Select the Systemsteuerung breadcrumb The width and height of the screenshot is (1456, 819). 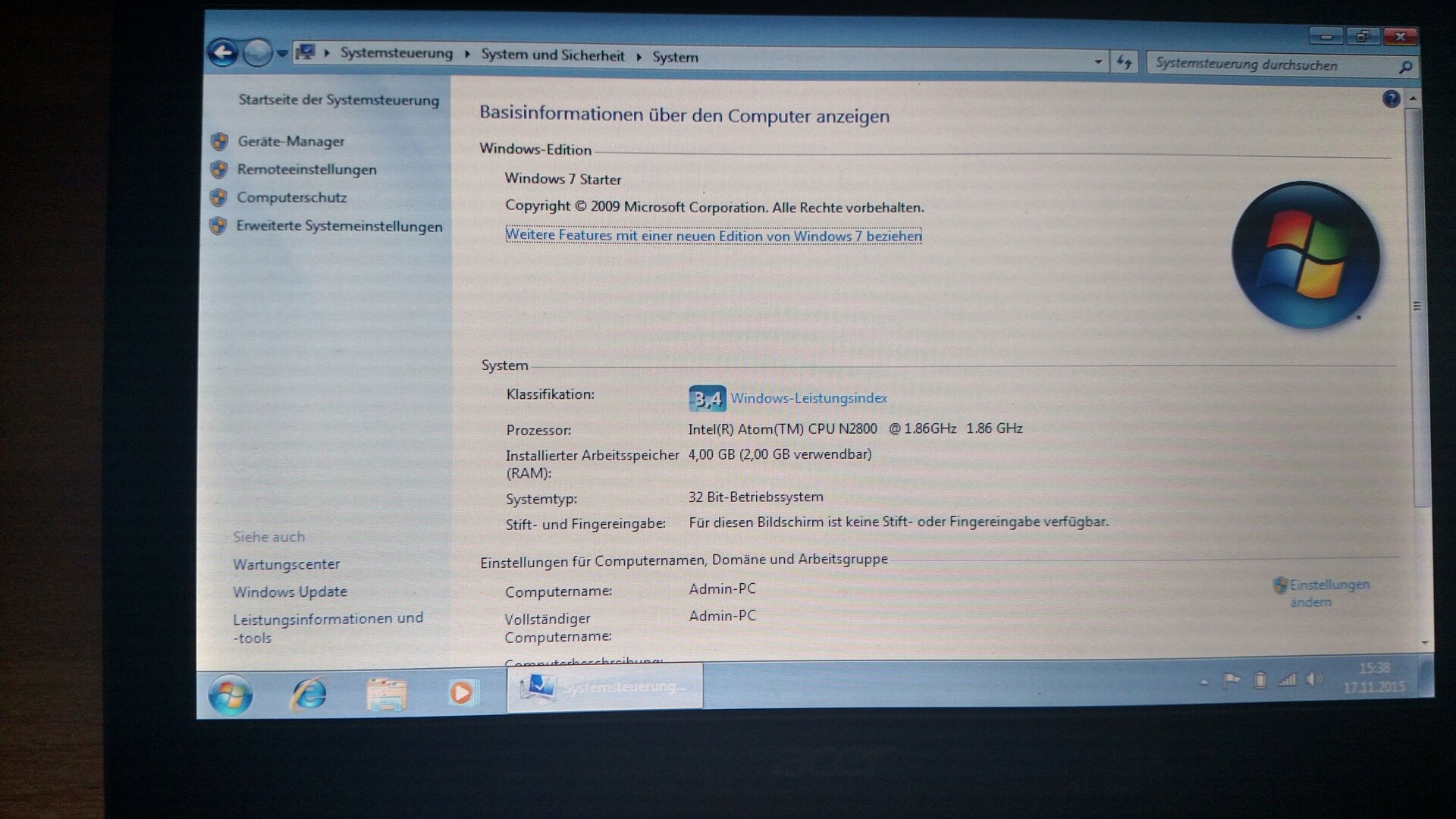pyautogui.click(x=396, y=53)
